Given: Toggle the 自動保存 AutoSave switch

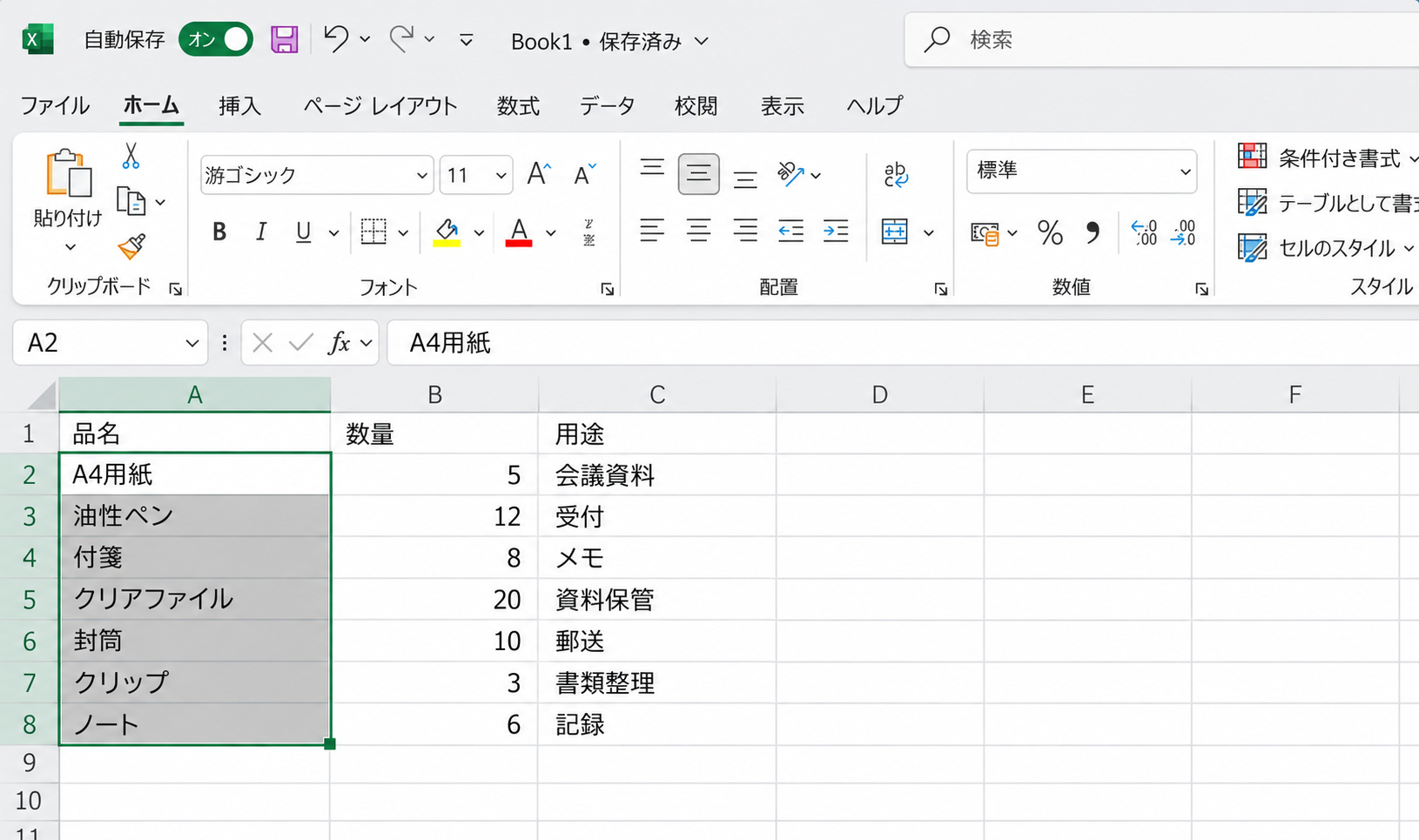Looking at the screenshot, I should click(216, 40).
